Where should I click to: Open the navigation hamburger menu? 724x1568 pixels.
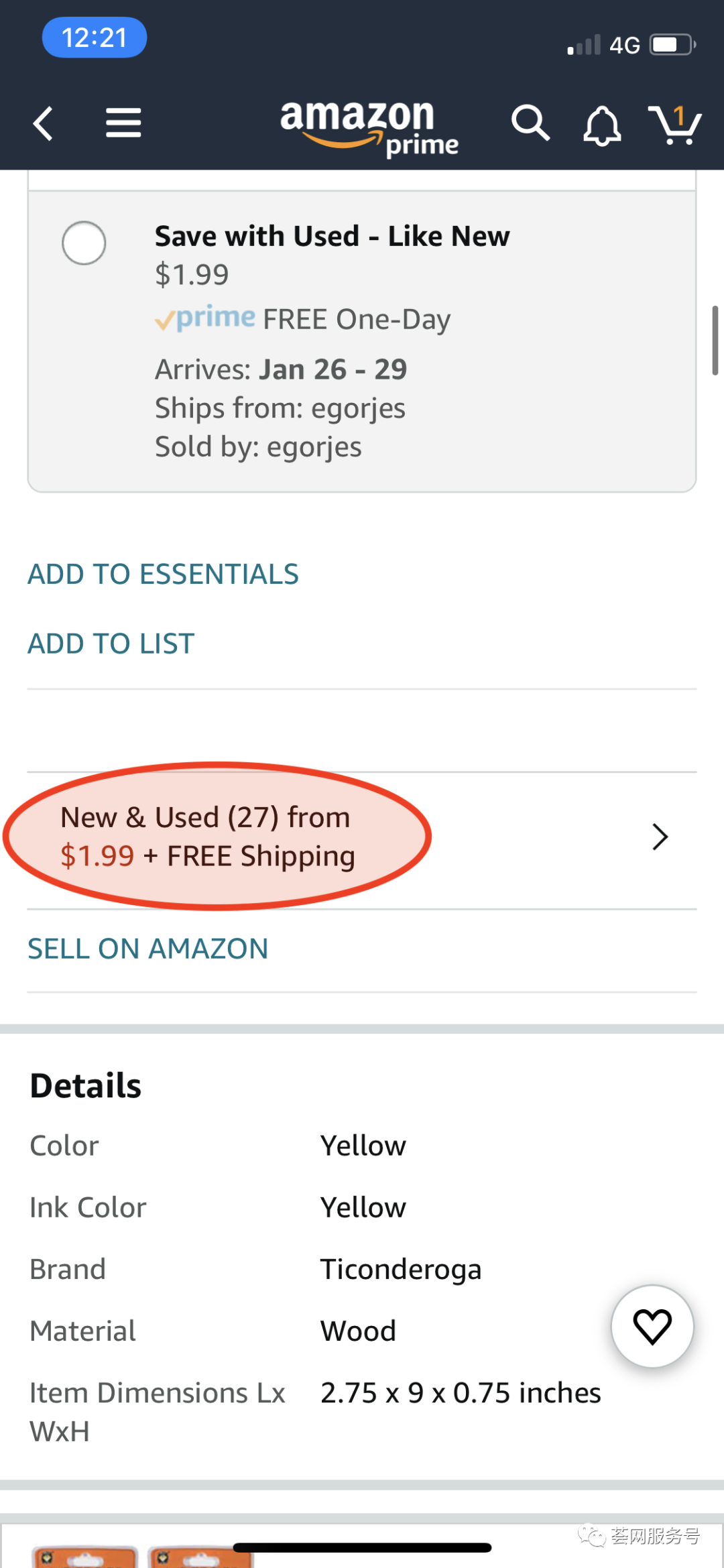(x=123, y=123)
